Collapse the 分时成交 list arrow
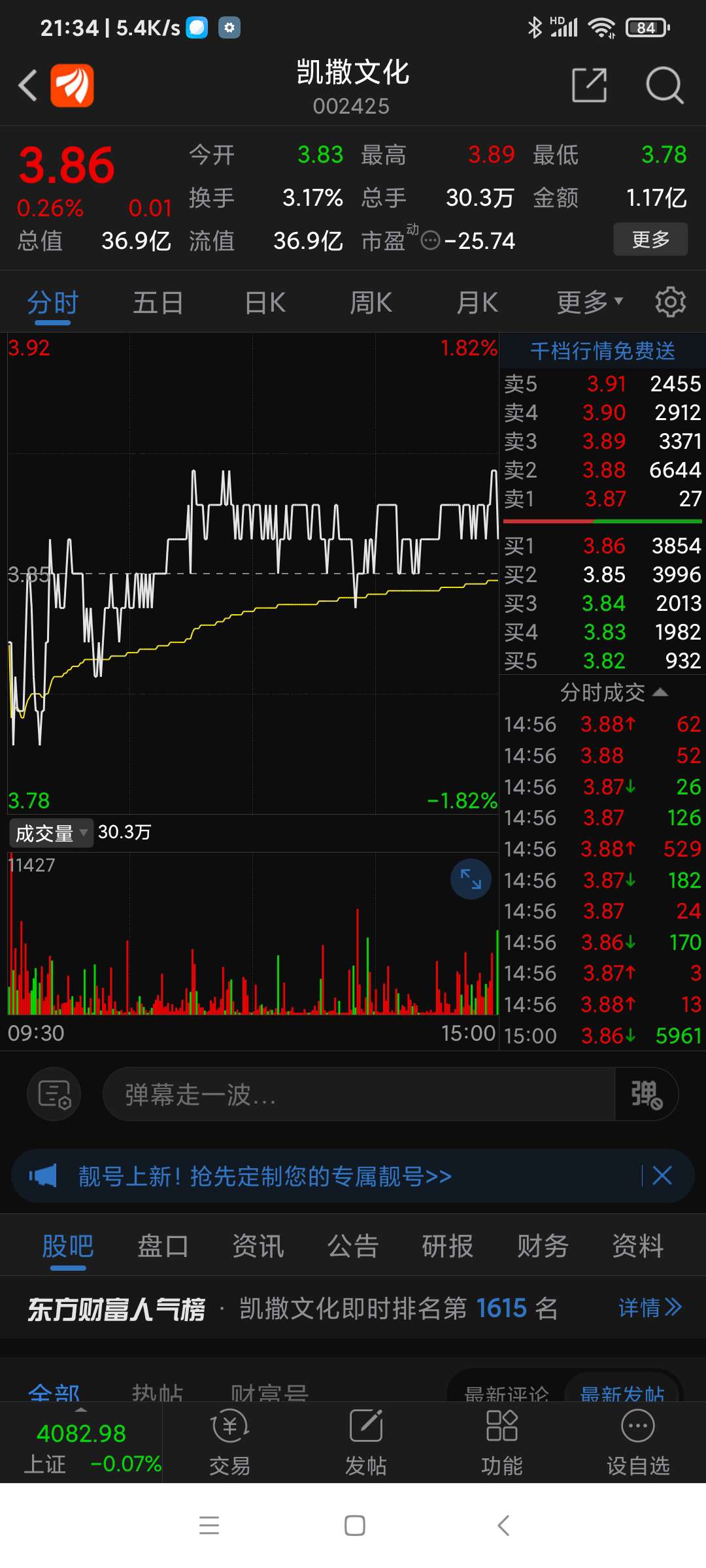The image size is (706, 1568). 660,692
